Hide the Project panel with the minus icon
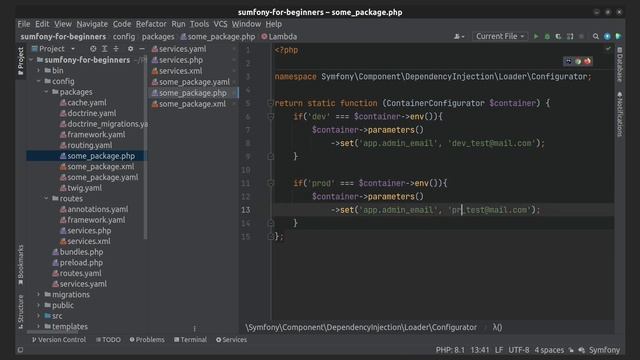The height and width of the screenshot is (360, 640). coord(142,49)
